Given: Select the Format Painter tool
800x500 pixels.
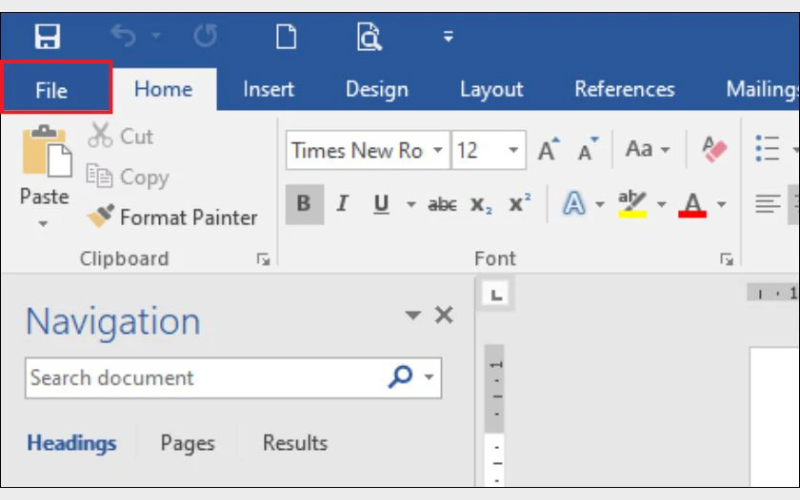Looking at the screenshot, I should pos(173,217).
